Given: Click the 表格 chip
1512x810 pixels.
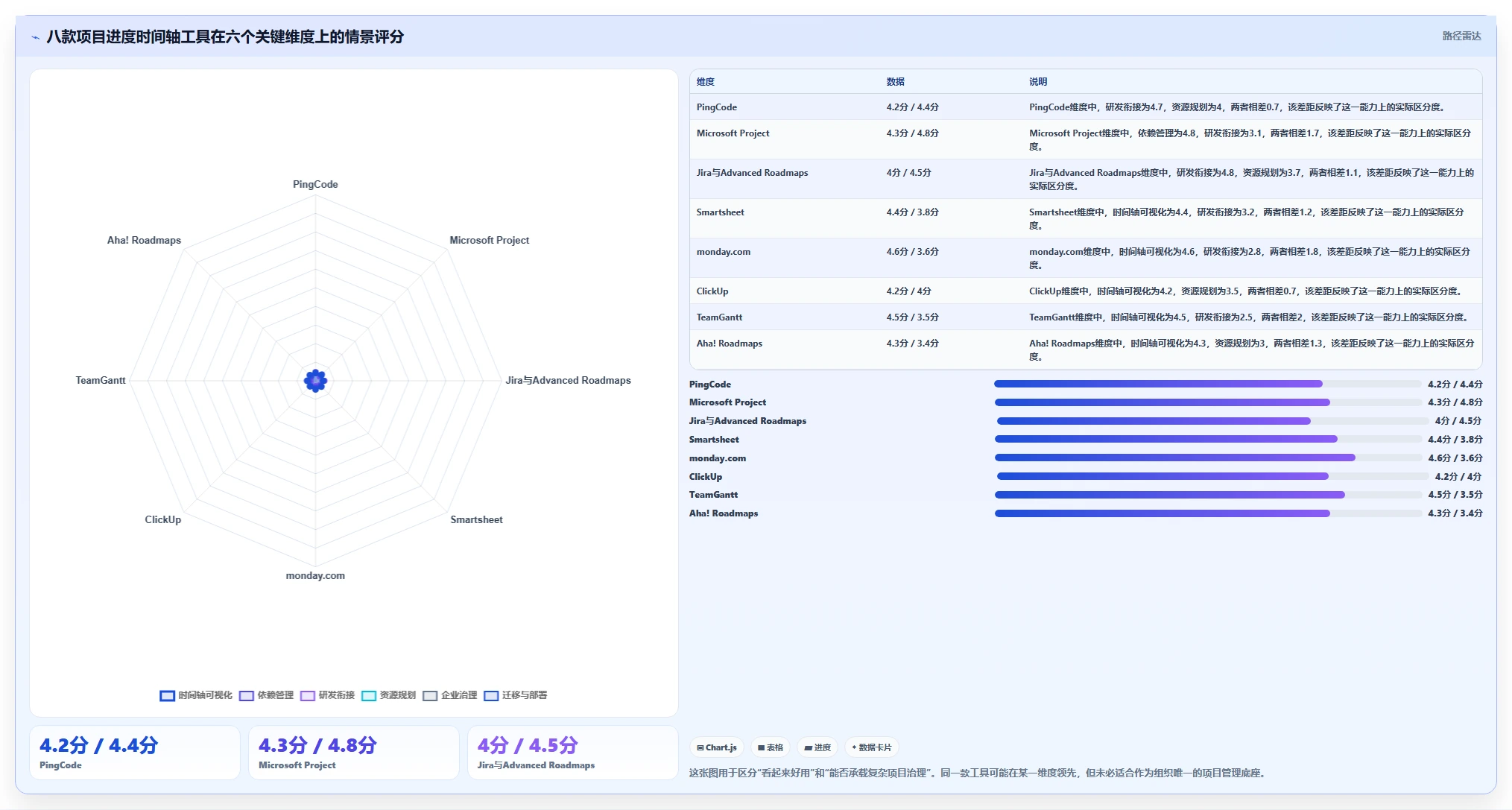Looking at the screenshot, I should (x=771, y=747).
